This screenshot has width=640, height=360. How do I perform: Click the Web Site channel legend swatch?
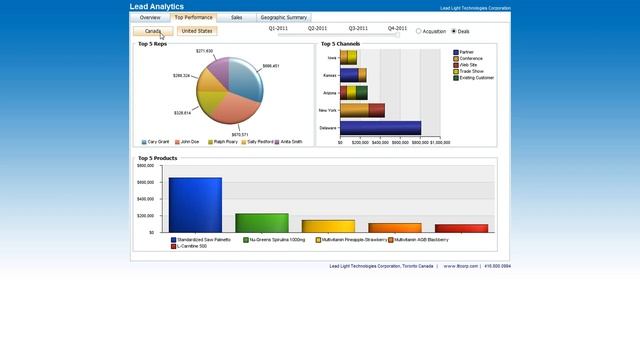(456, 65)
